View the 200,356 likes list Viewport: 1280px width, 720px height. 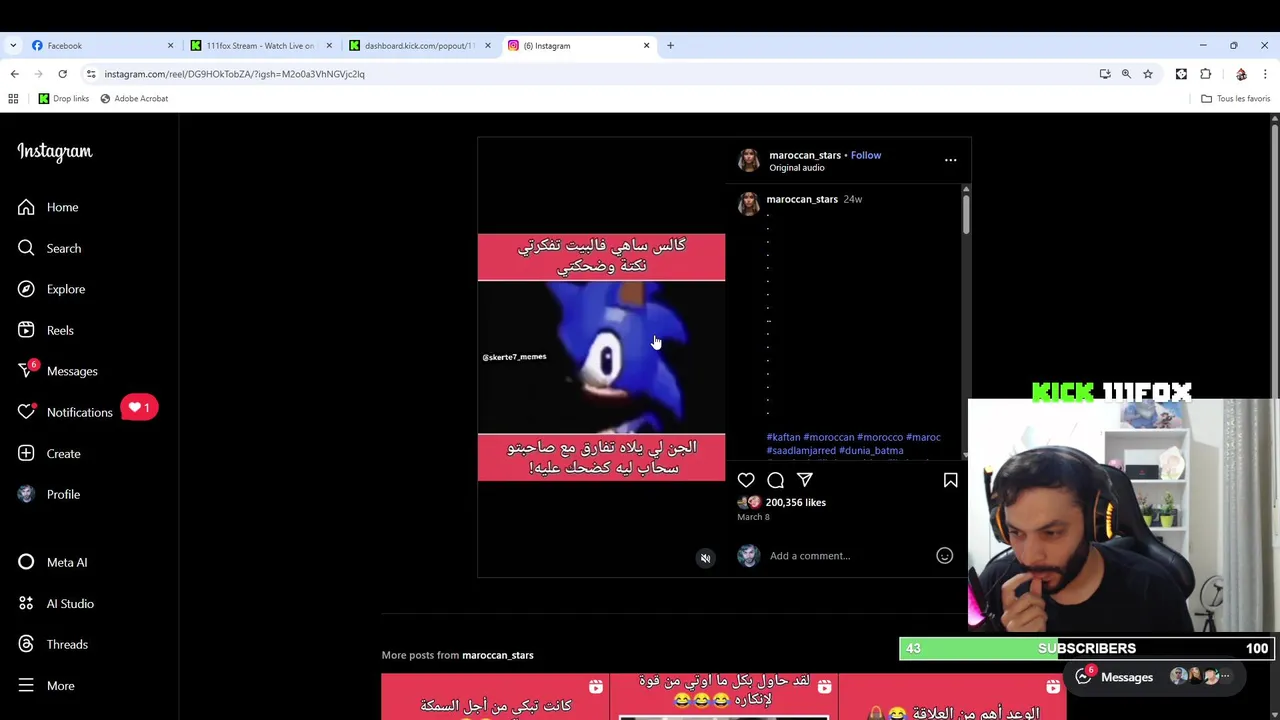point(796,502)
